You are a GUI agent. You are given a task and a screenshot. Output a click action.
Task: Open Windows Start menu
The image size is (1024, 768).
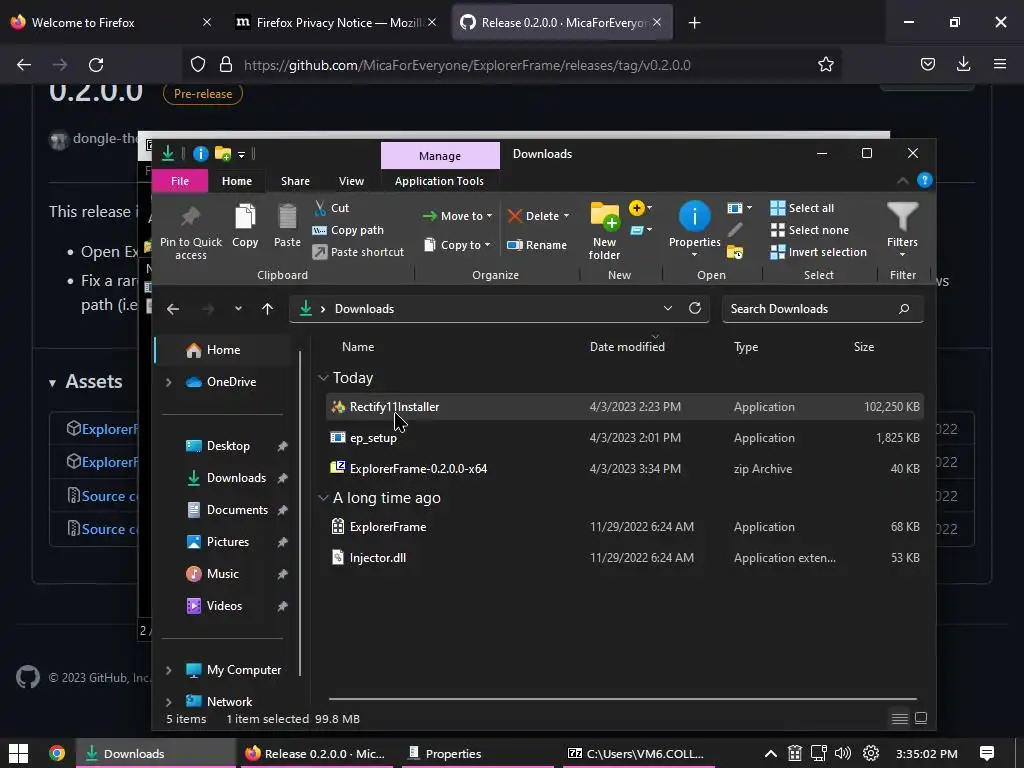click(x=18, y=754)
